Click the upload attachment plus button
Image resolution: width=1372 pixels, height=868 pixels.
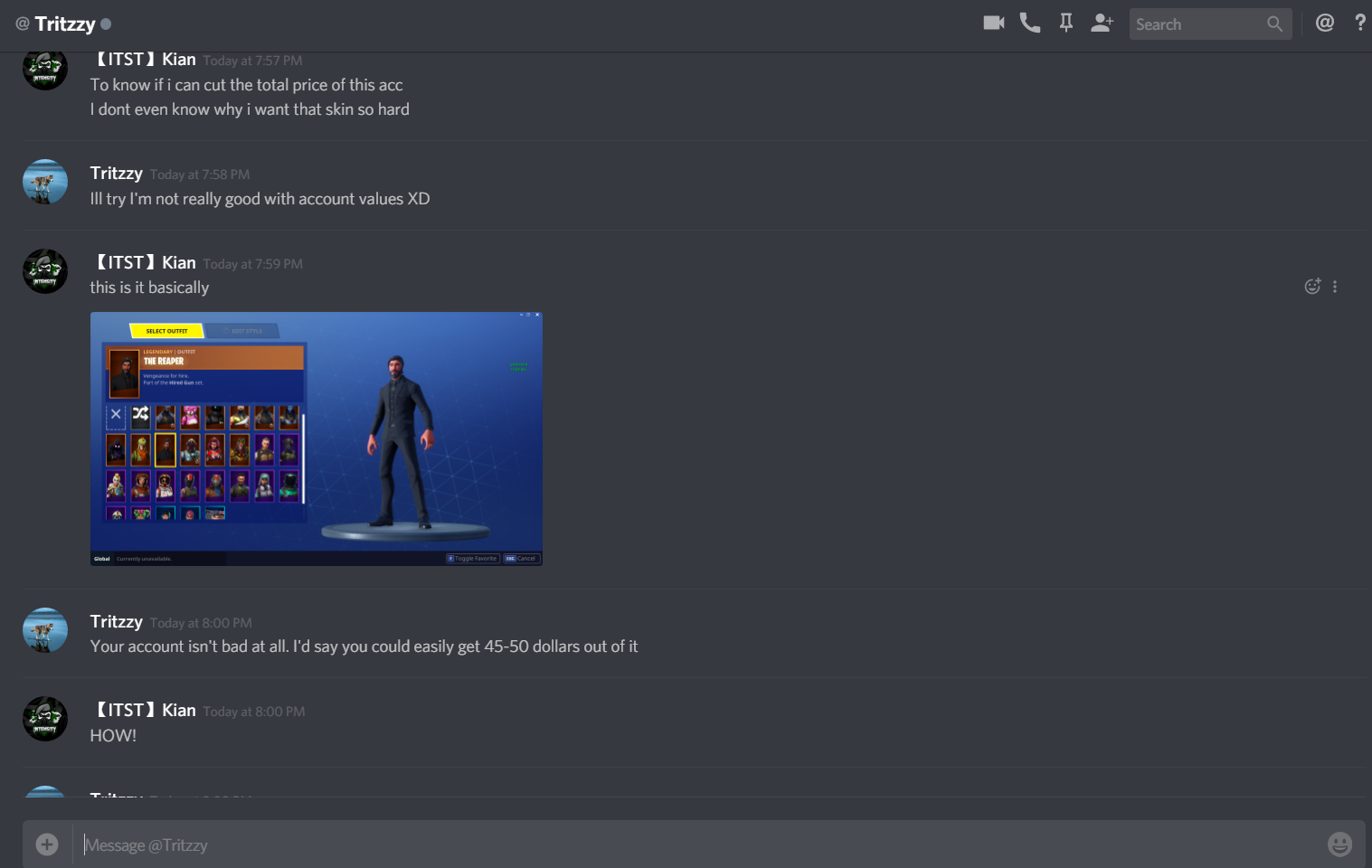(x=47, y=844)
